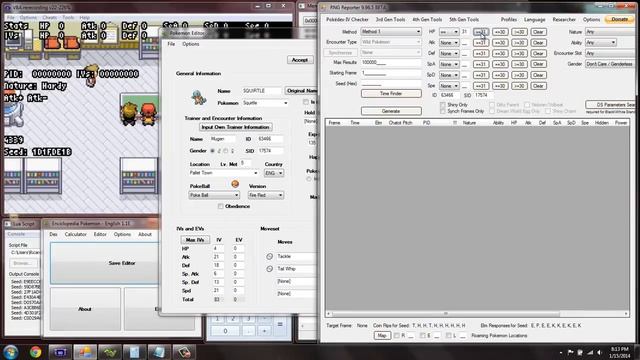
Task: Toggle the E checkbox next to Map
Action: 422,336
